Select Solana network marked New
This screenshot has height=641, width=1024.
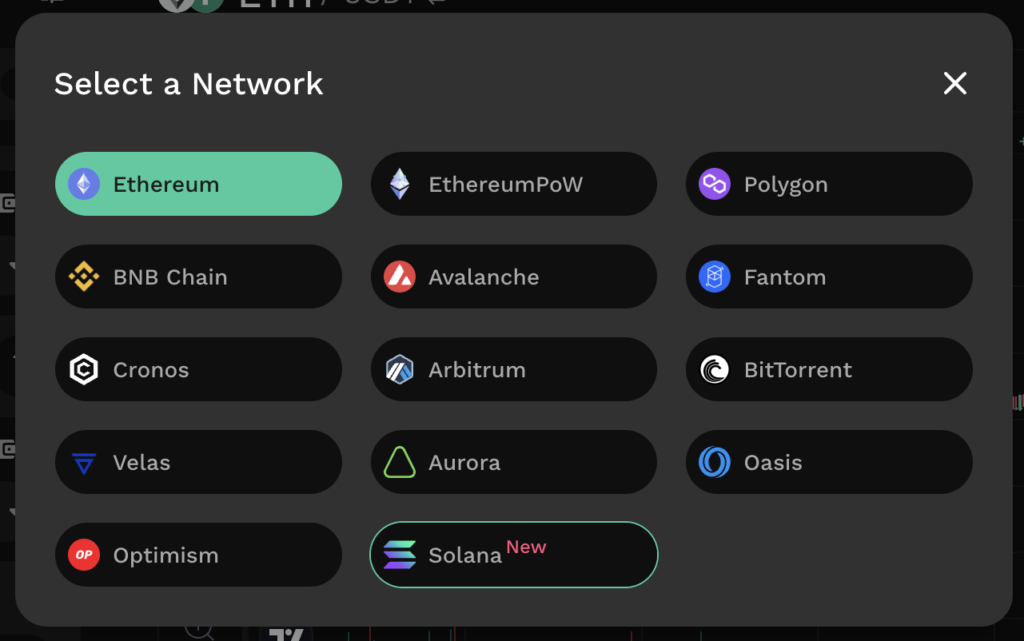pos(514,555)
